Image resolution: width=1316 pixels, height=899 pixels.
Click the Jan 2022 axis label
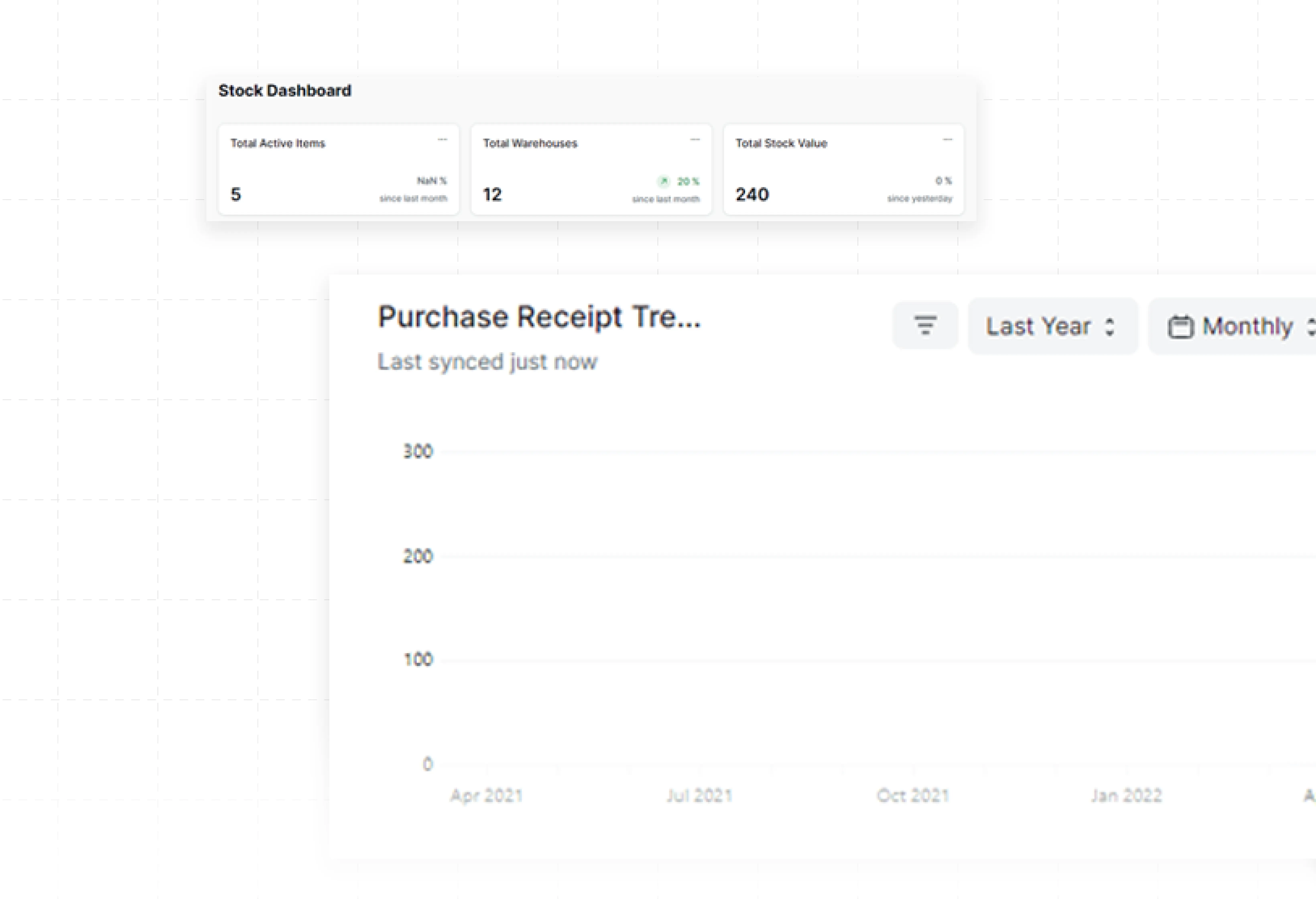(x=1126, y=795)
